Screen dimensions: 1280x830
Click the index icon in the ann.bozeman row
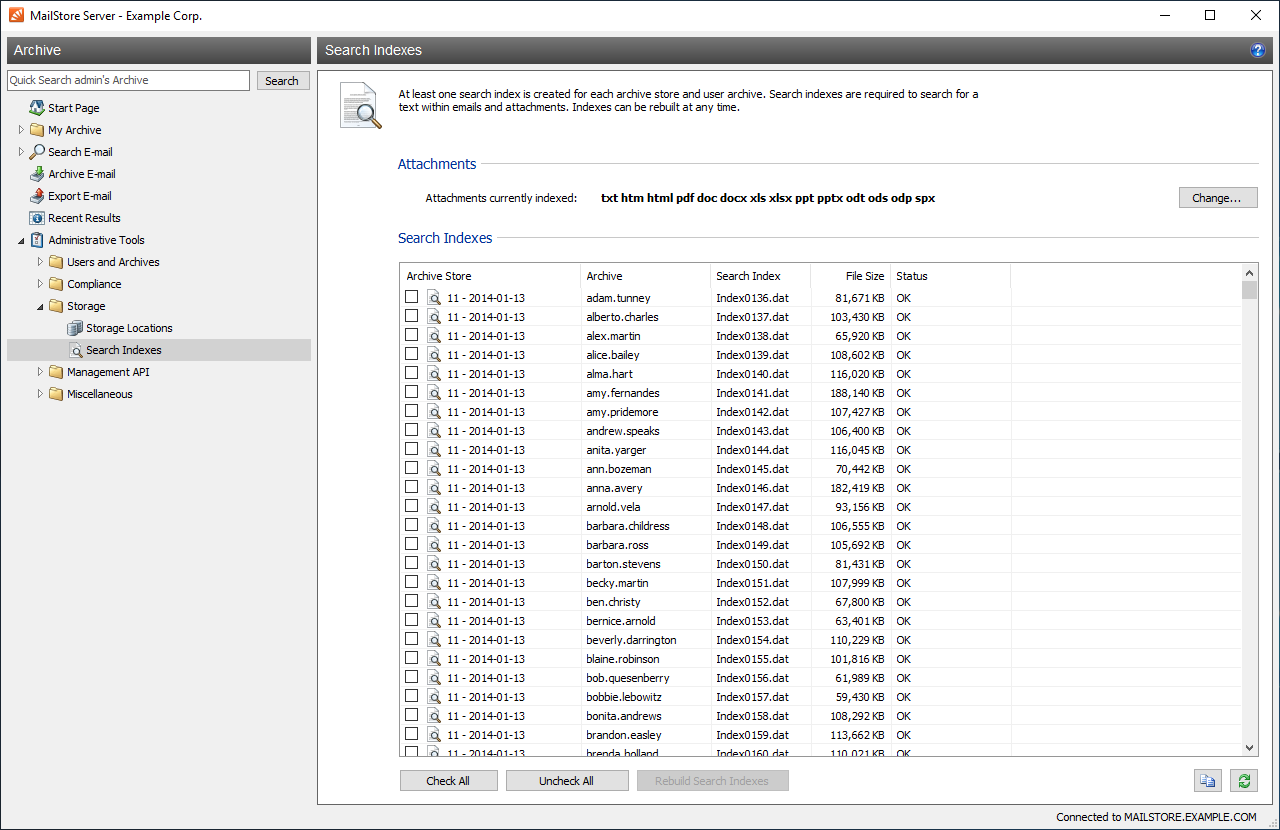click(434, 469)
